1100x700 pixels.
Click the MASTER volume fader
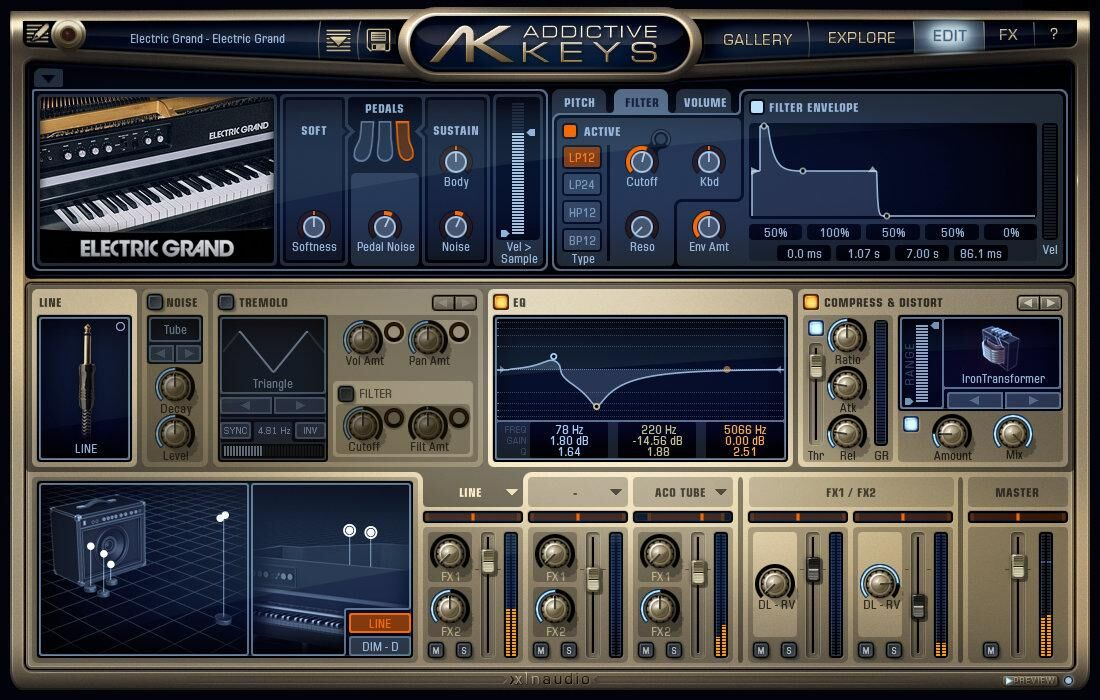click(1018, 565)
